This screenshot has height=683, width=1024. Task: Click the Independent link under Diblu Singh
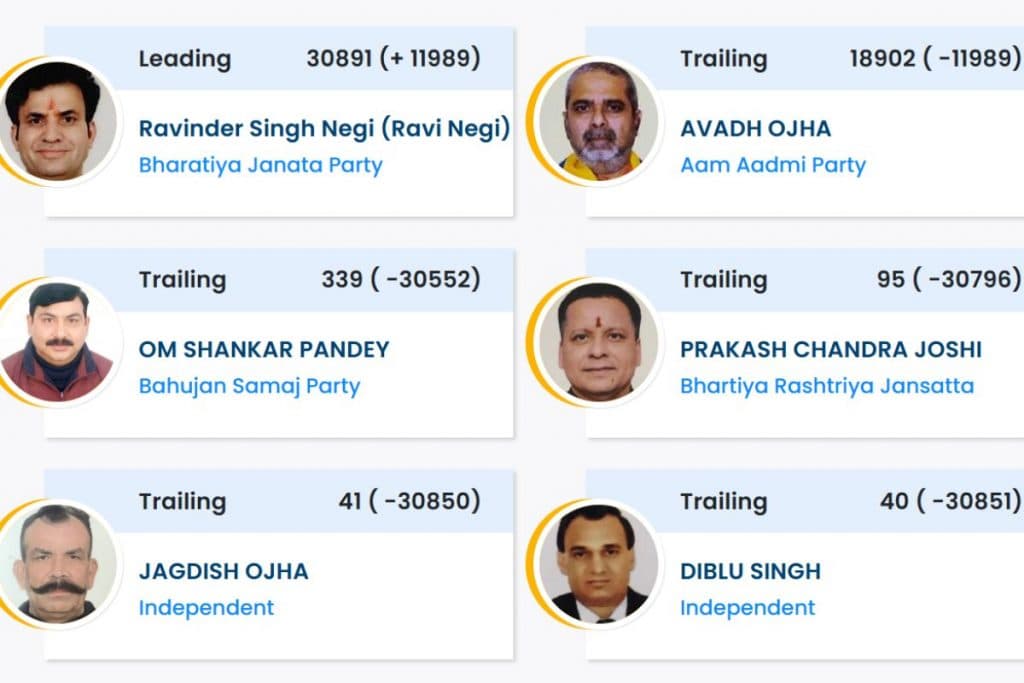[x=748, y=607]
